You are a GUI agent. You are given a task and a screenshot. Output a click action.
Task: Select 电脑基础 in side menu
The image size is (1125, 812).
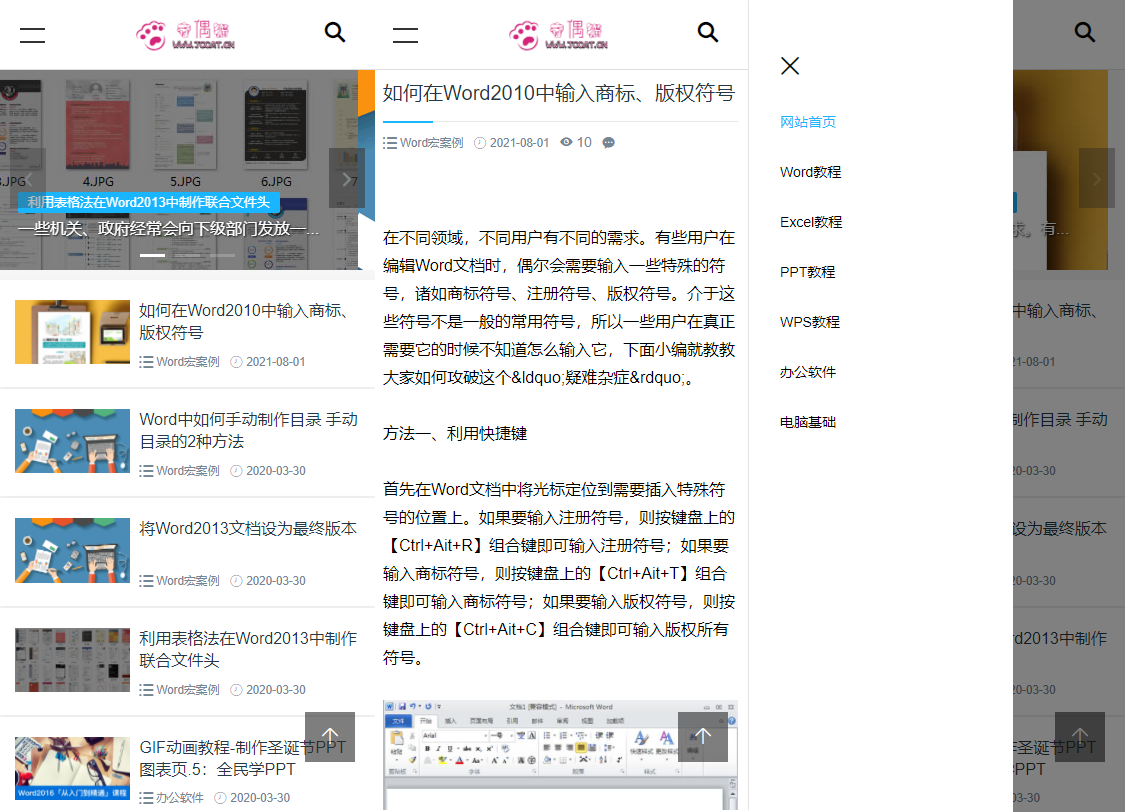click(808, 422)
